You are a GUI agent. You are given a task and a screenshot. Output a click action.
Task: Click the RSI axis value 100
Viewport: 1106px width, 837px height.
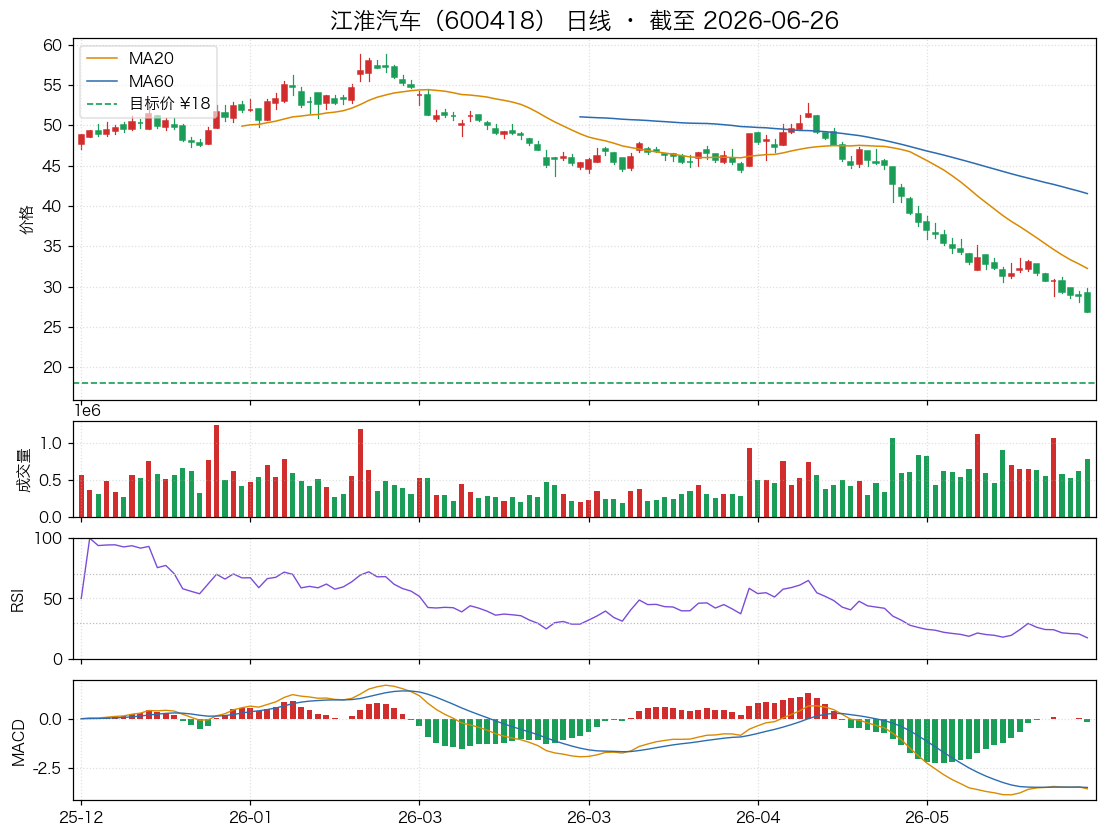(48, 539)
